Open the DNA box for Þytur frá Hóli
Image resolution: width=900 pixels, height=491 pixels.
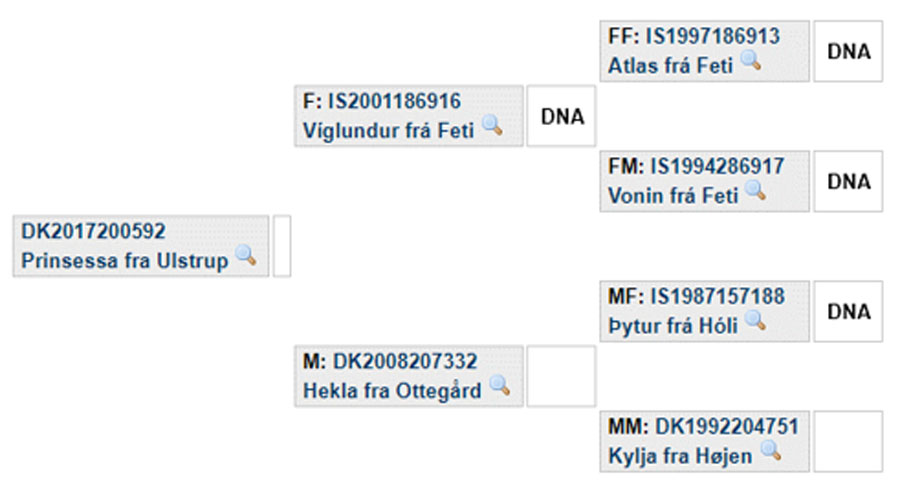pyautogui.click(x=848, y=312)
